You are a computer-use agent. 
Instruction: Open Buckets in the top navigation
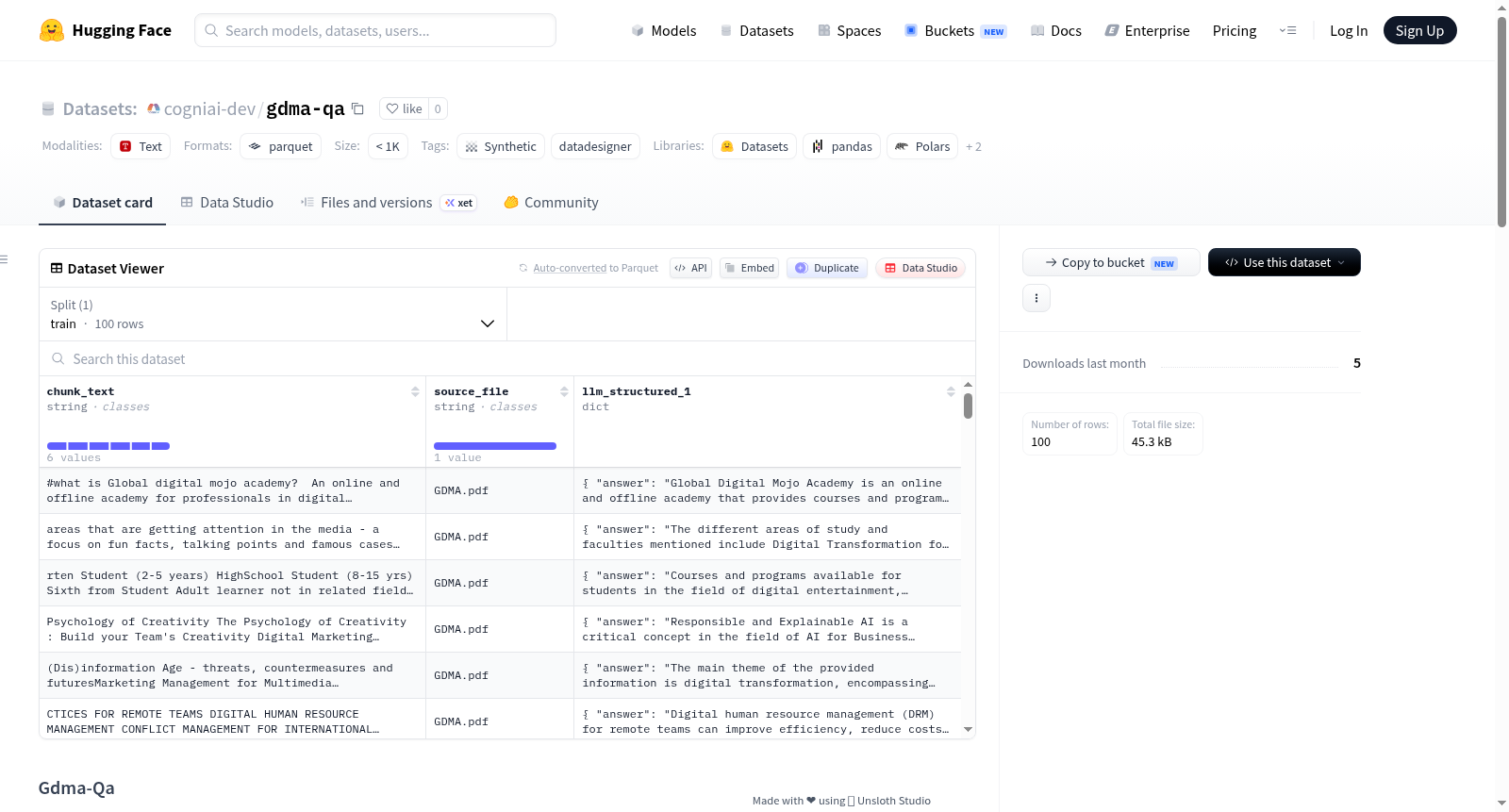pyautogui.click(x=955, y=31)
